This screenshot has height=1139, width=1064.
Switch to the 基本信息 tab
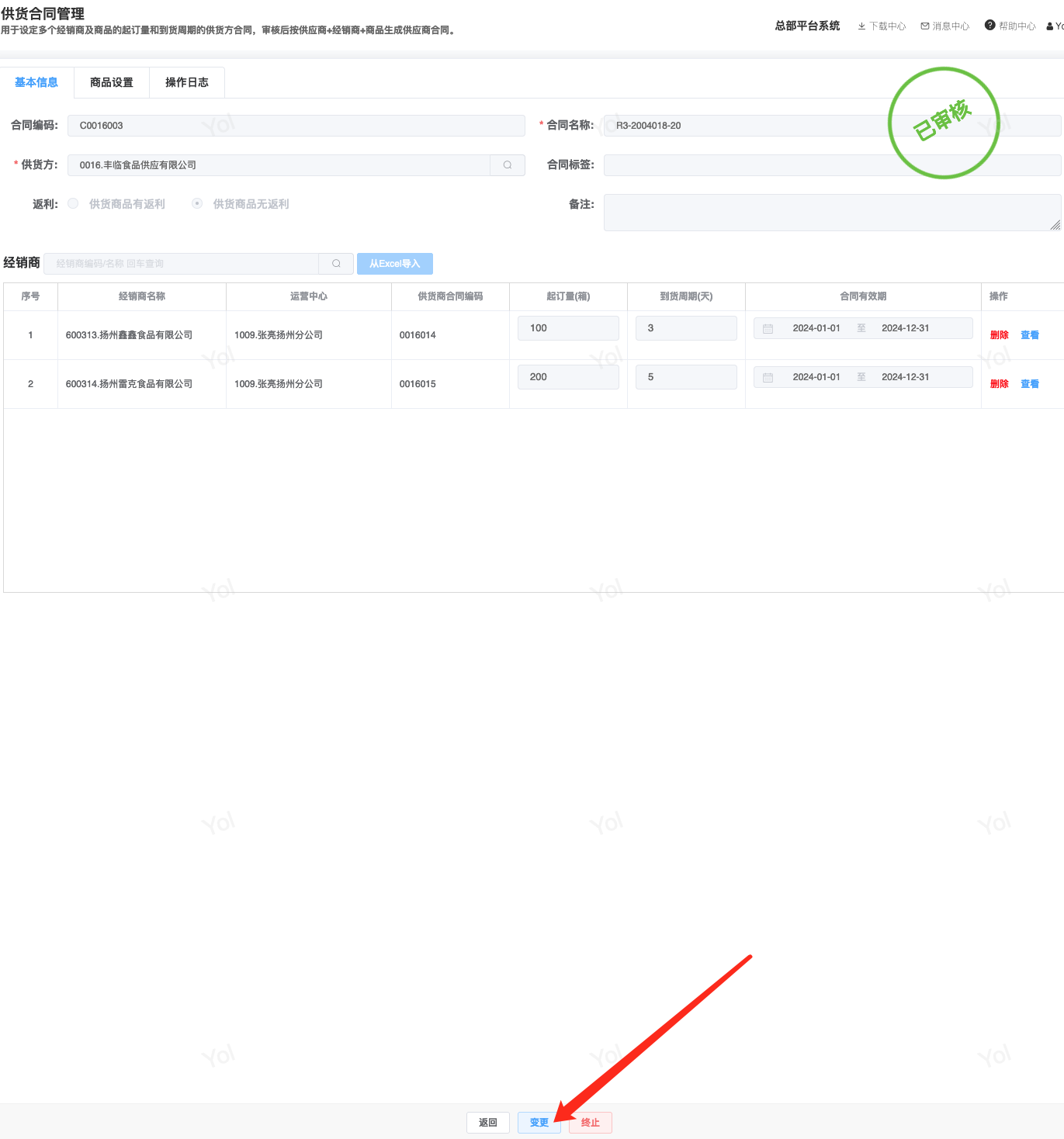click(x=36, y=82)
